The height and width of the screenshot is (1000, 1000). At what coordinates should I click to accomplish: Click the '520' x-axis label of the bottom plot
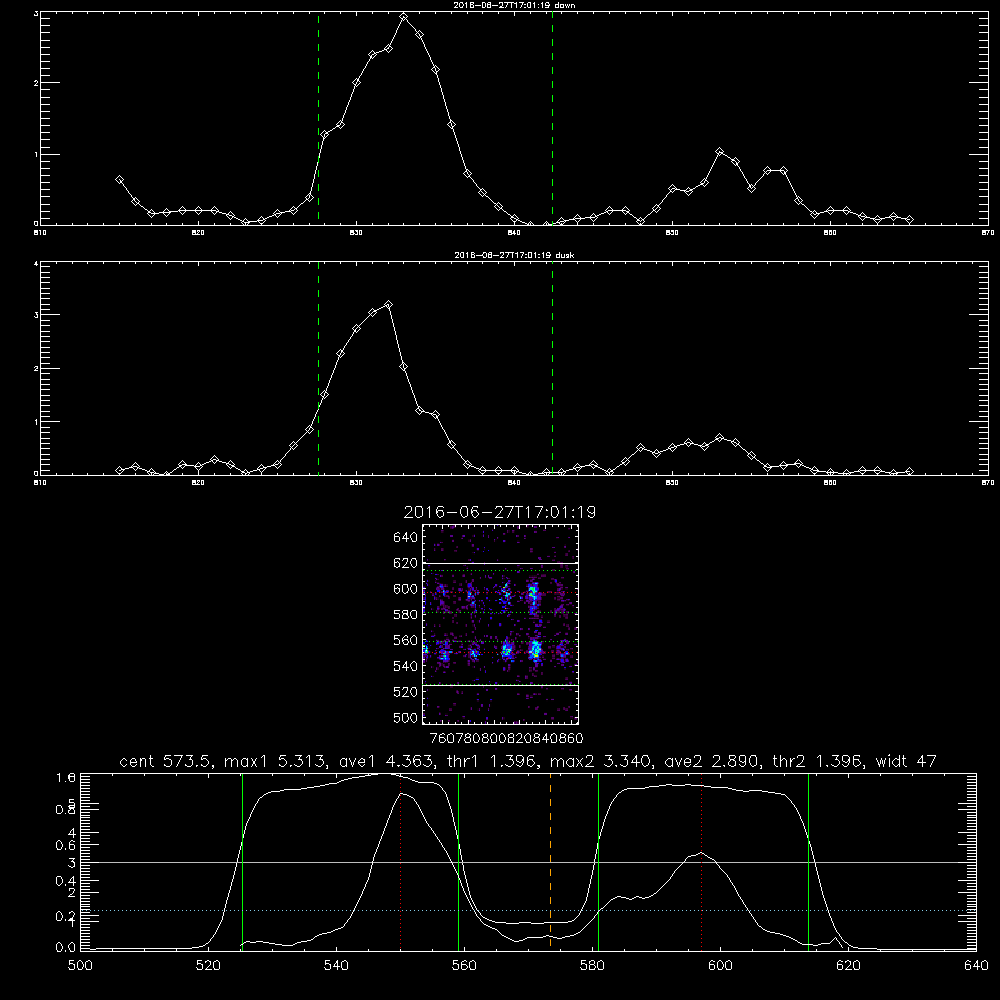(208, 966)
